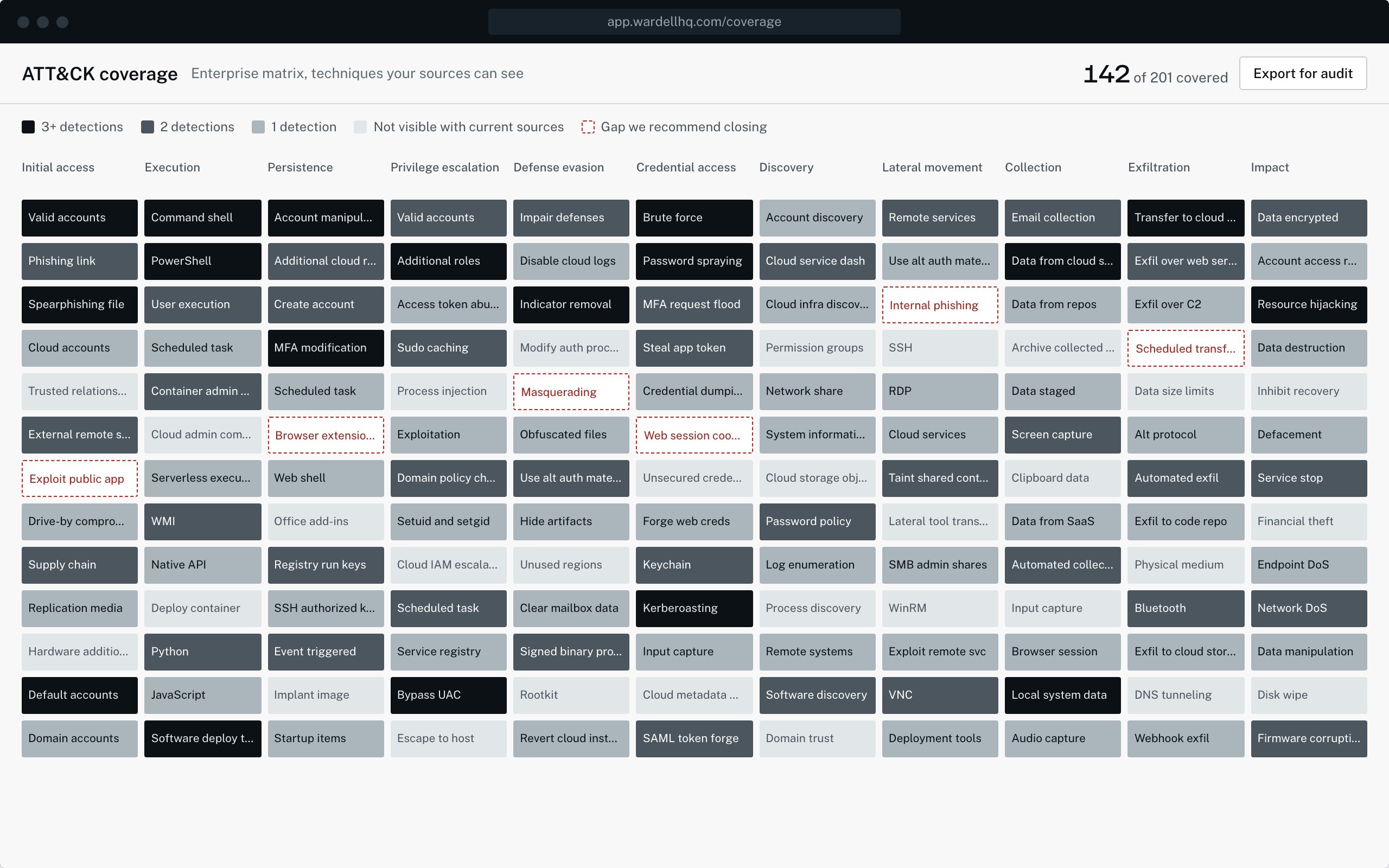Select the Kerberoasting technique cell
Image resolution: width=1389 pixels, height=868 pixels.
[x=694, y=609]
